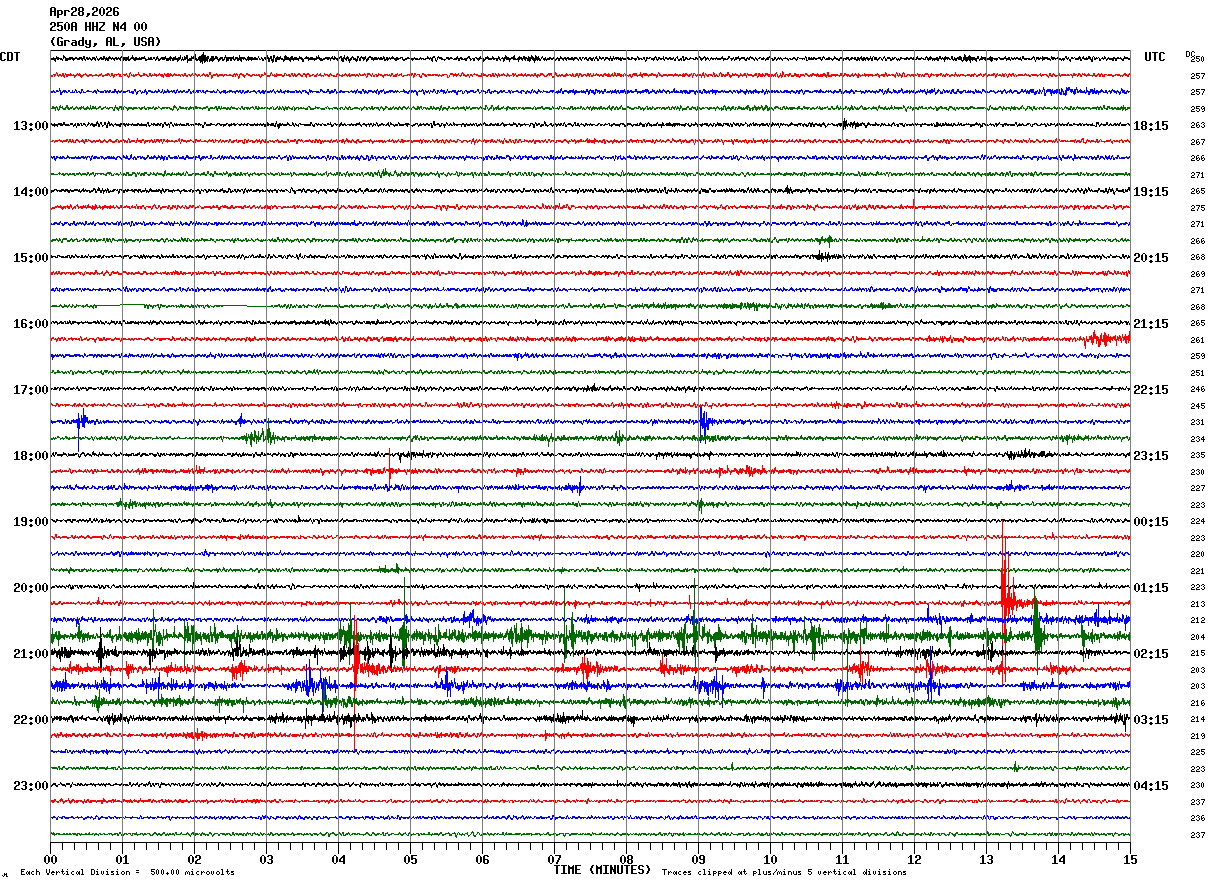The width and height of the screenshot is (1210, 886).
Task: Select the 18:15 UTC time label
Action: 1151,126
